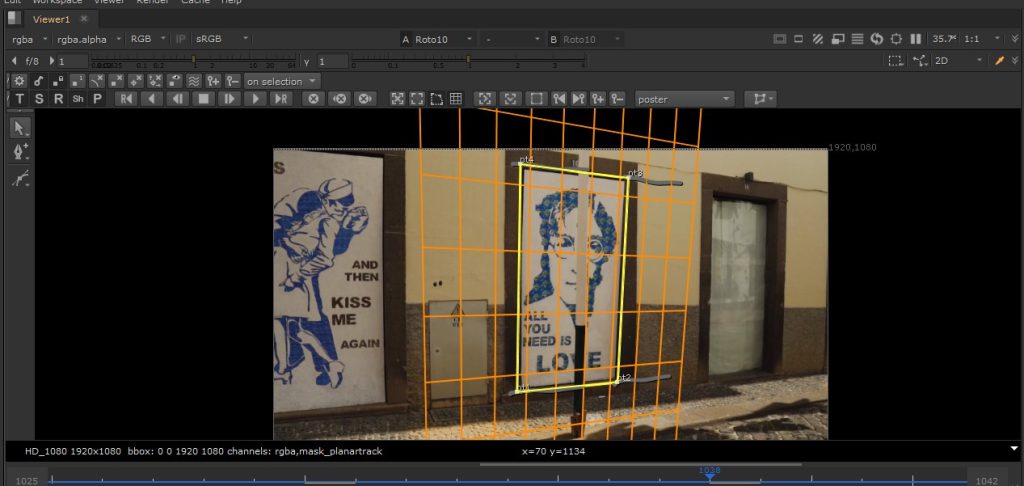1024x486 pixels.
Task: Click the gain value input field
Action: pos(72,61)
